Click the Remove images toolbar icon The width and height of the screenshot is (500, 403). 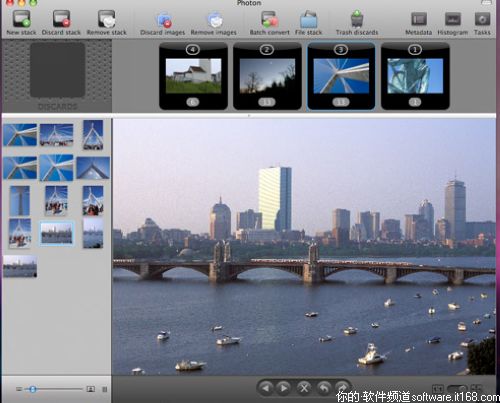pyautogui.click(x=215, y=20)
